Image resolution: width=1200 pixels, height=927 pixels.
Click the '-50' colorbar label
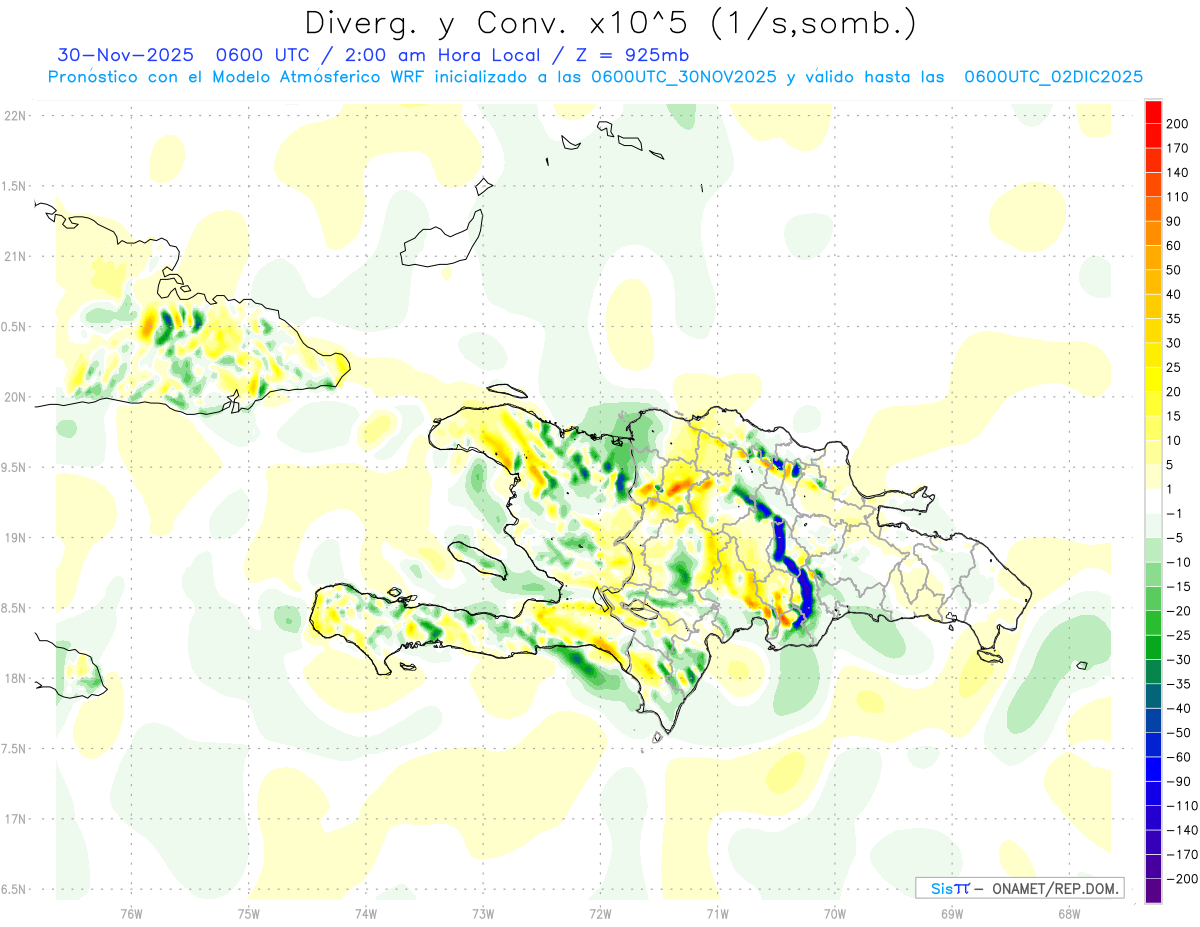coord(1179,733)
